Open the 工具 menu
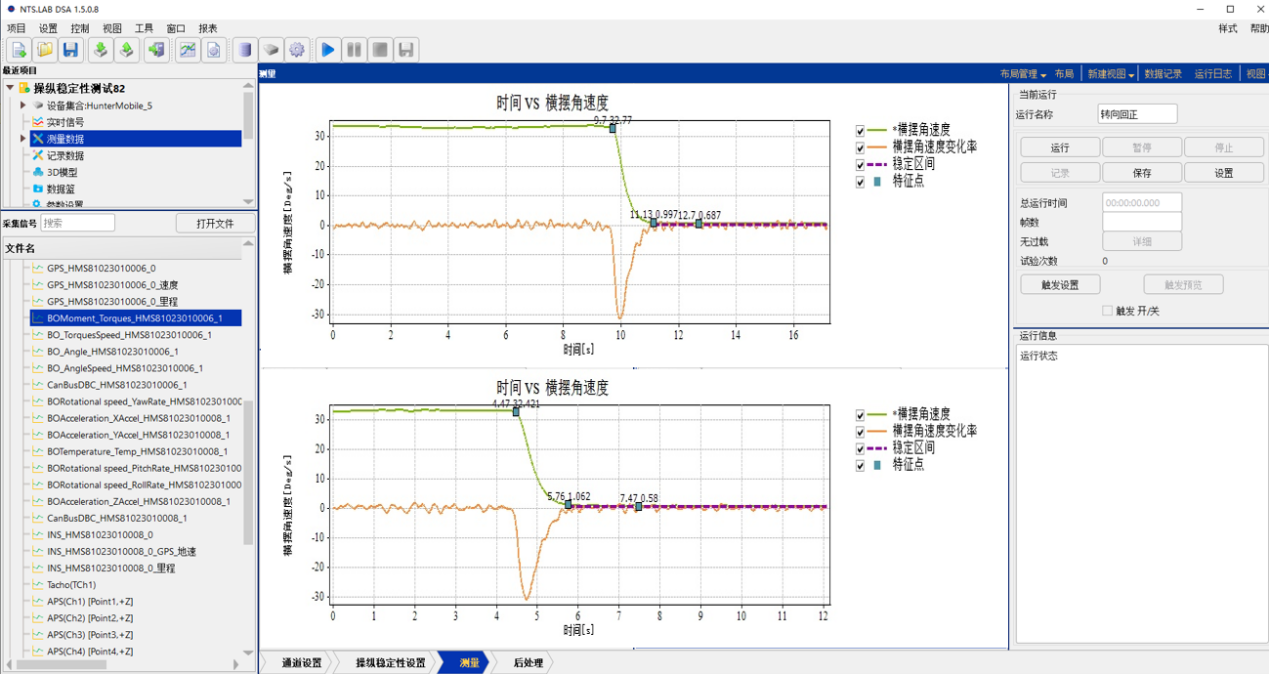Image resolution: width=1269 pixels, height=674 pixels. [144, 28]
